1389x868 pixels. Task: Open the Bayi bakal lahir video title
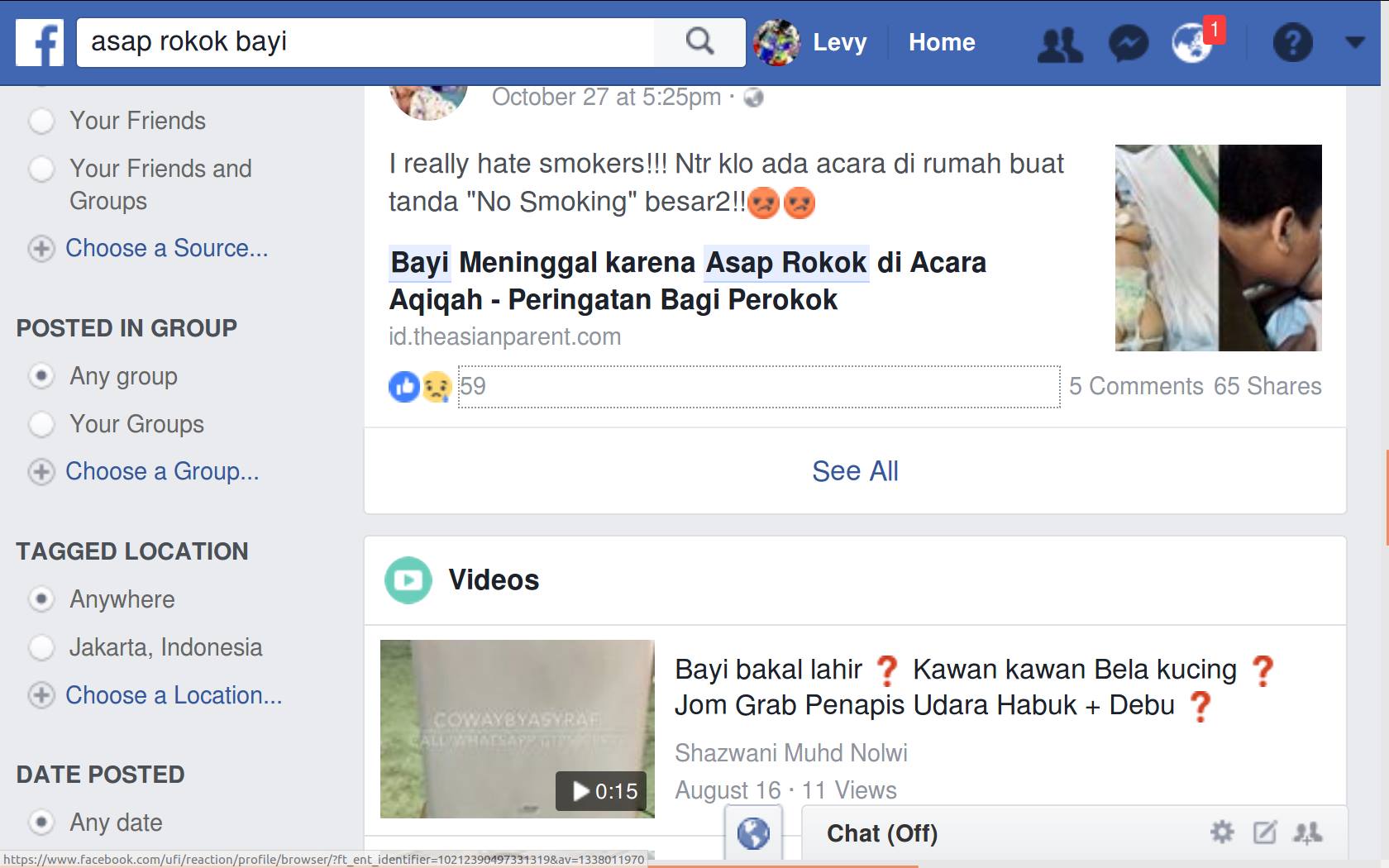click(975, 687)
